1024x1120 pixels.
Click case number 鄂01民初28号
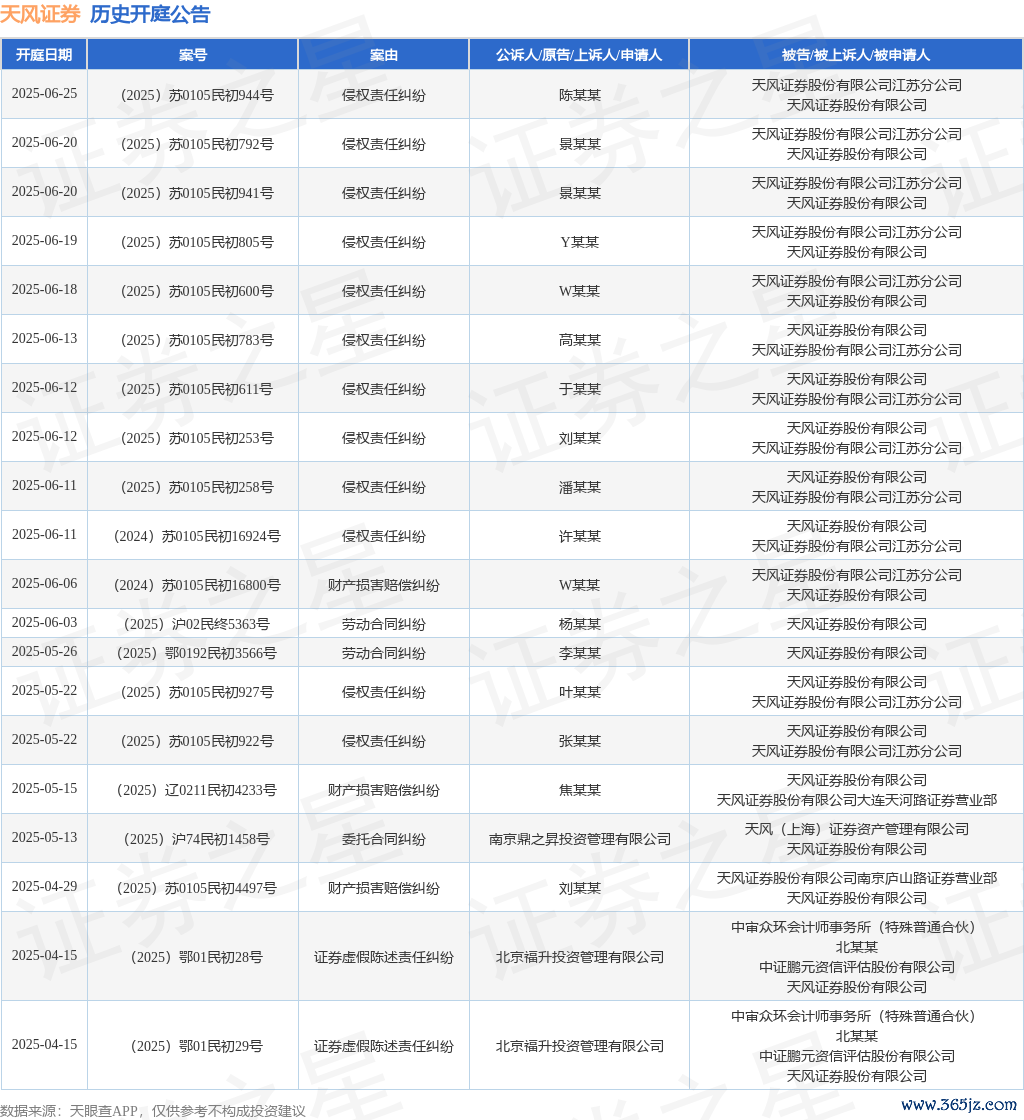tap(197, 957)
